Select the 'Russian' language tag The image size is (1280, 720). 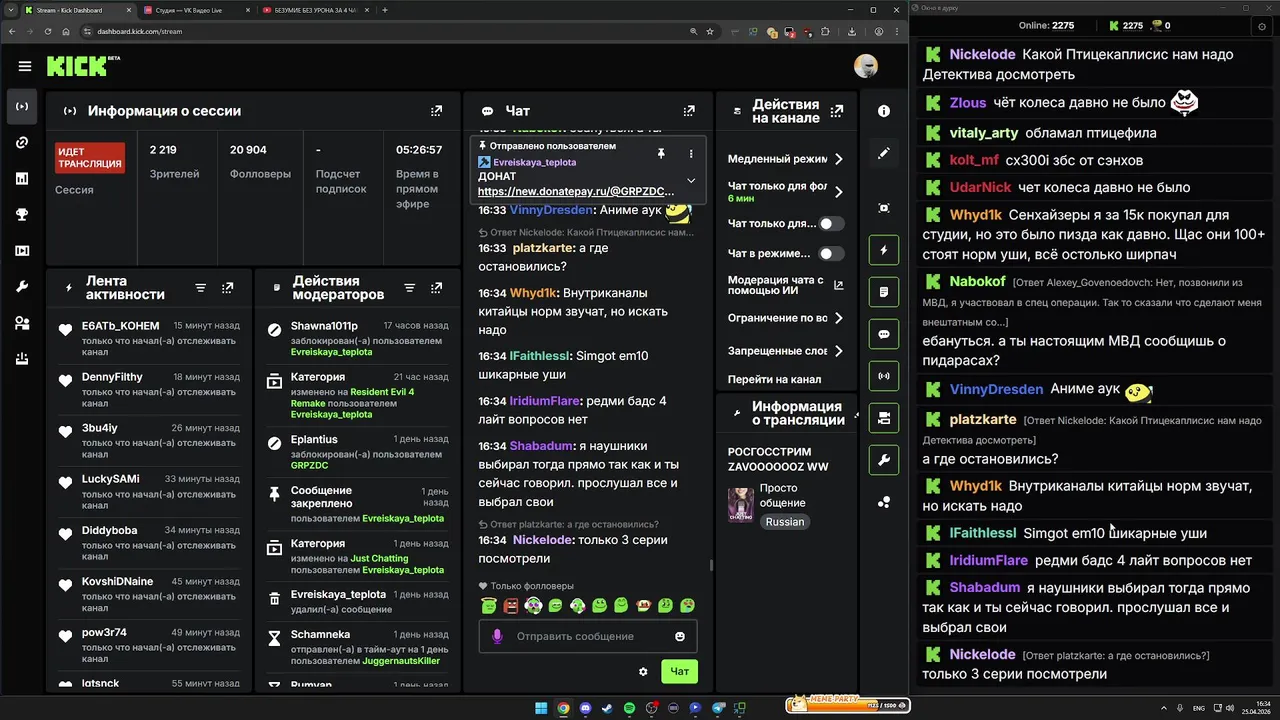tap(785, 522)
